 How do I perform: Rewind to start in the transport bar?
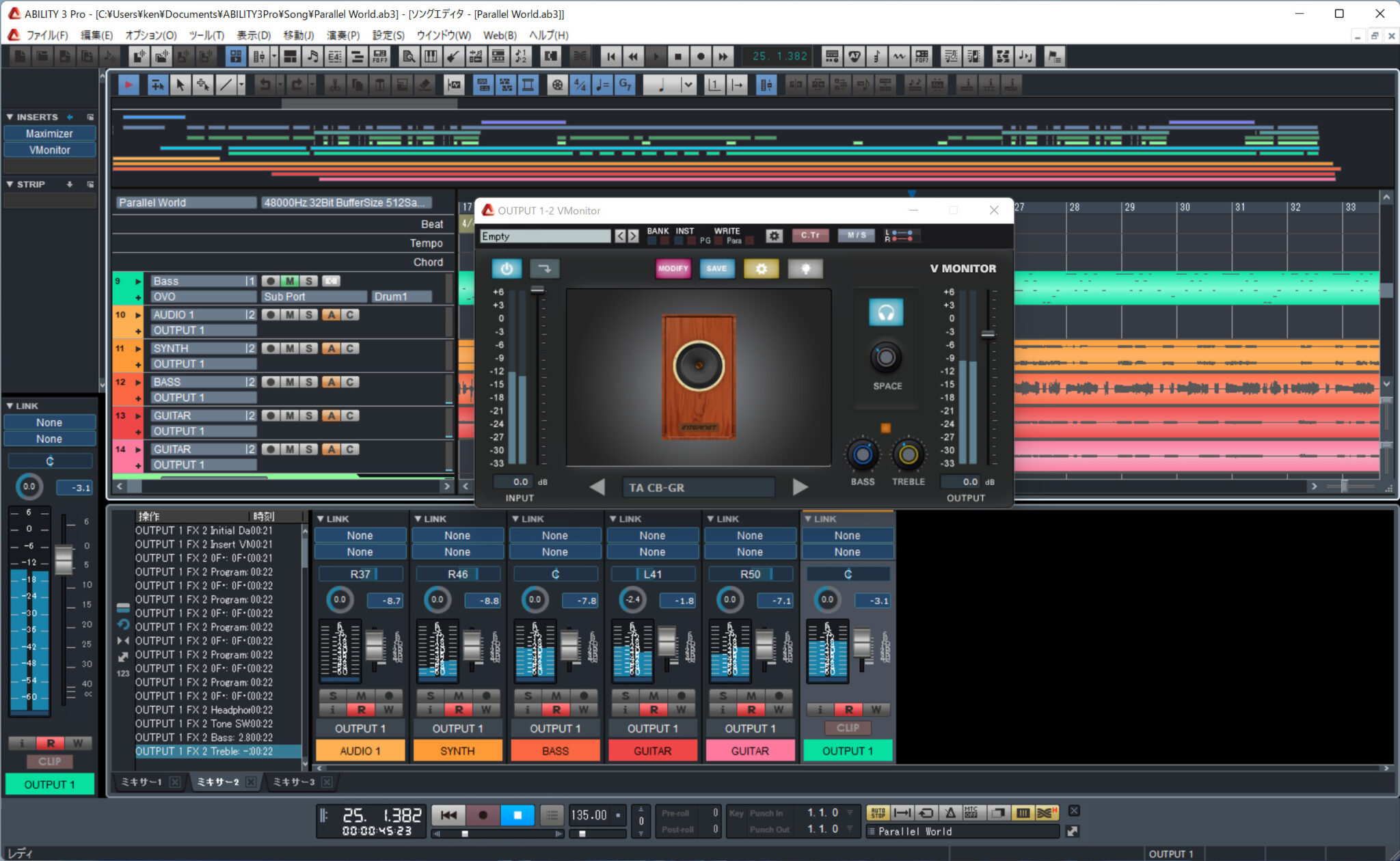[448, 815]
